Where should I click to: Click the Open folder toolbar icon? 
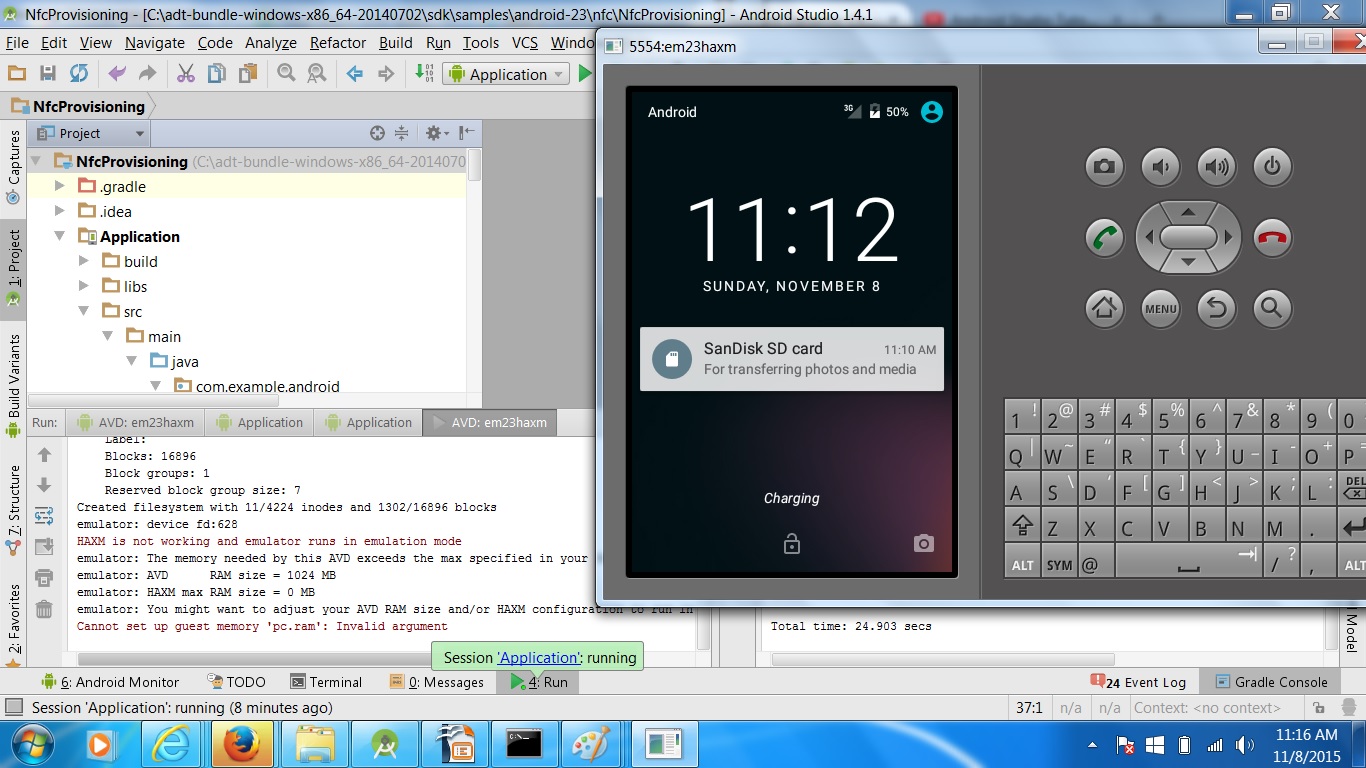17,74
